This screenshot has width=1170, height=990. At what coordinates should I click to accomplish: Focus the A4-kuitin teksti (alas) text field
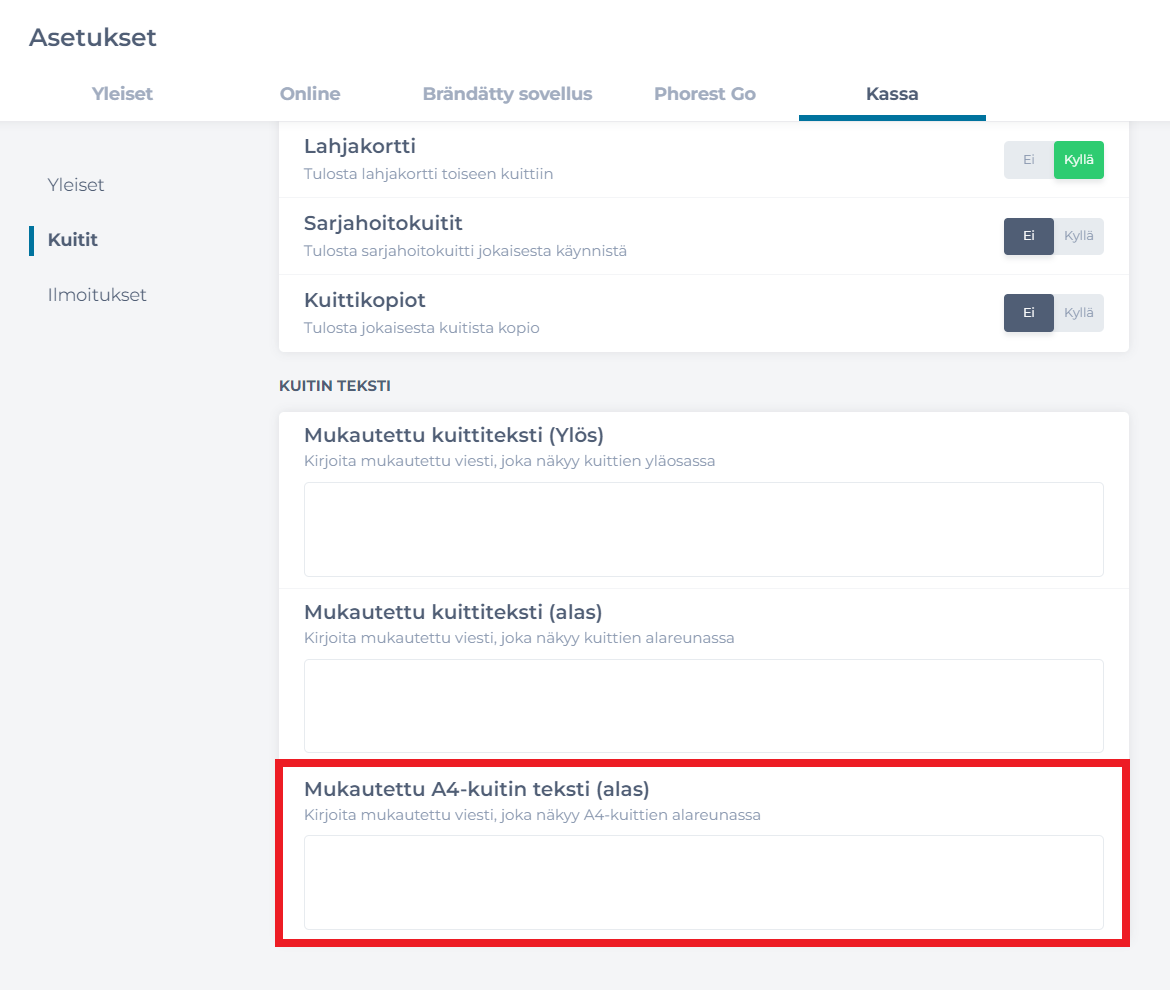tap(703, 882)
